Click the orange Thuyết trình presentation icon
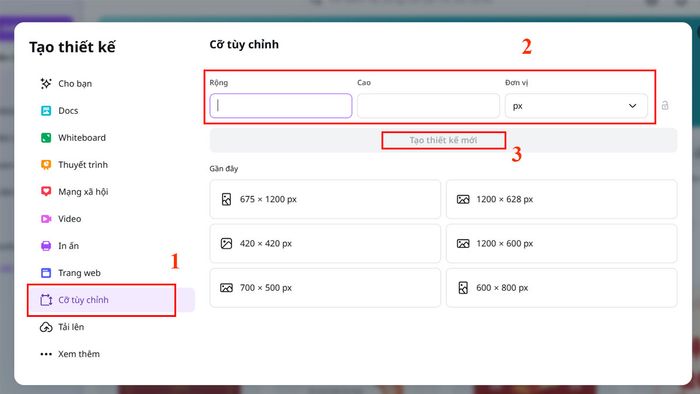The width and height of the screenshot is (700, 394). (46, 165)
